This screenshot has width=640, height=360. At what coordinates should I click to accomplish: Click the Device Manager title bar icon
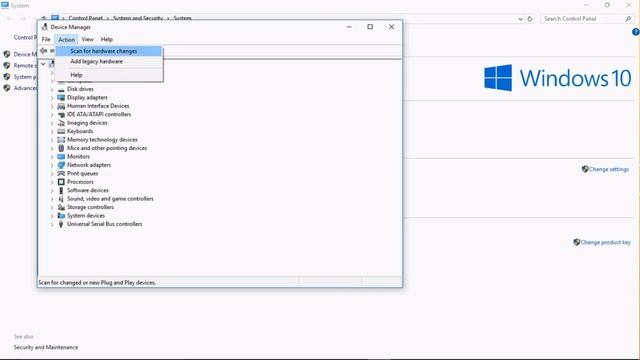tap(44, 27)
